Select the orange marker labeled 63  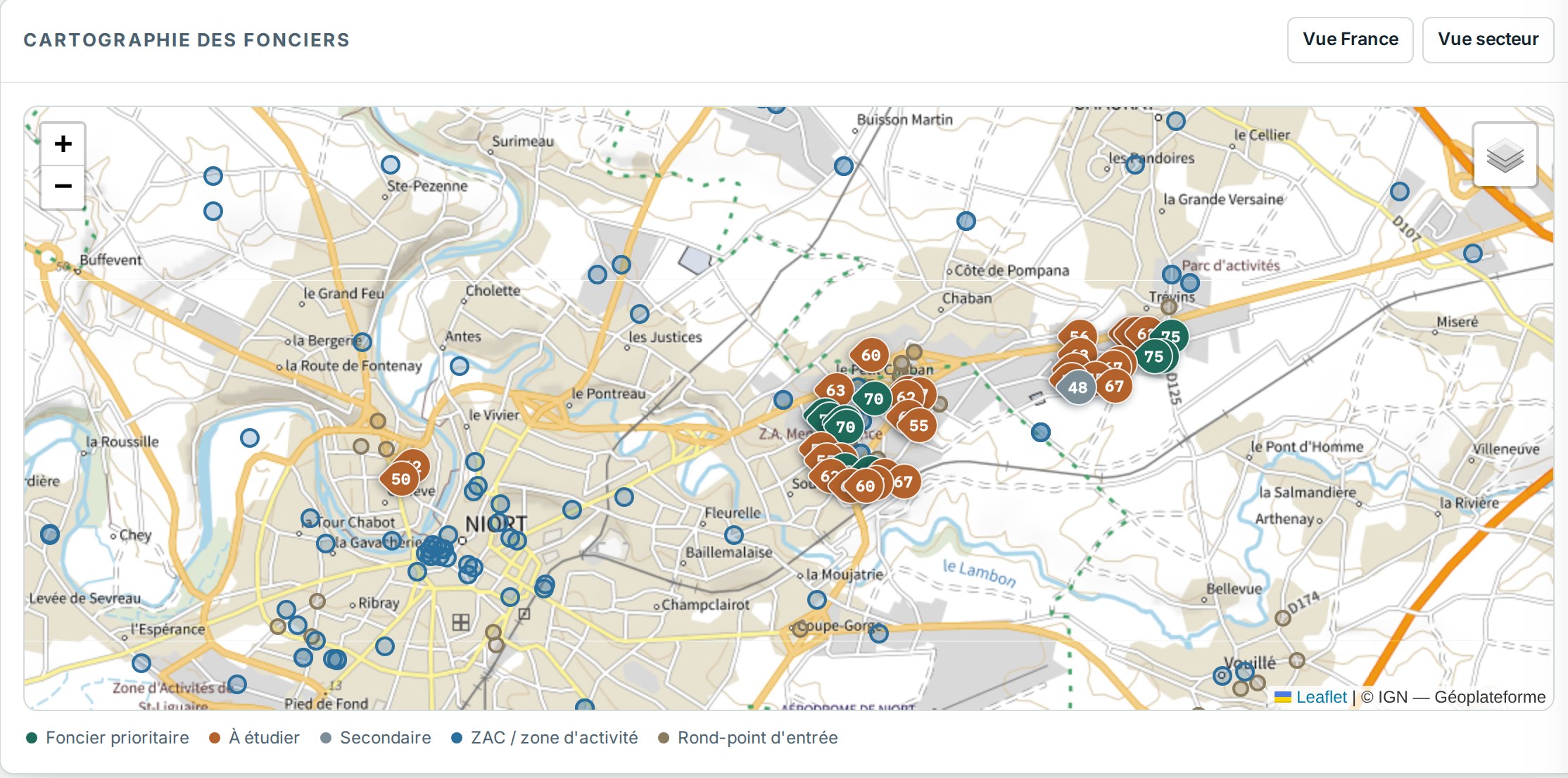[835, 390]
